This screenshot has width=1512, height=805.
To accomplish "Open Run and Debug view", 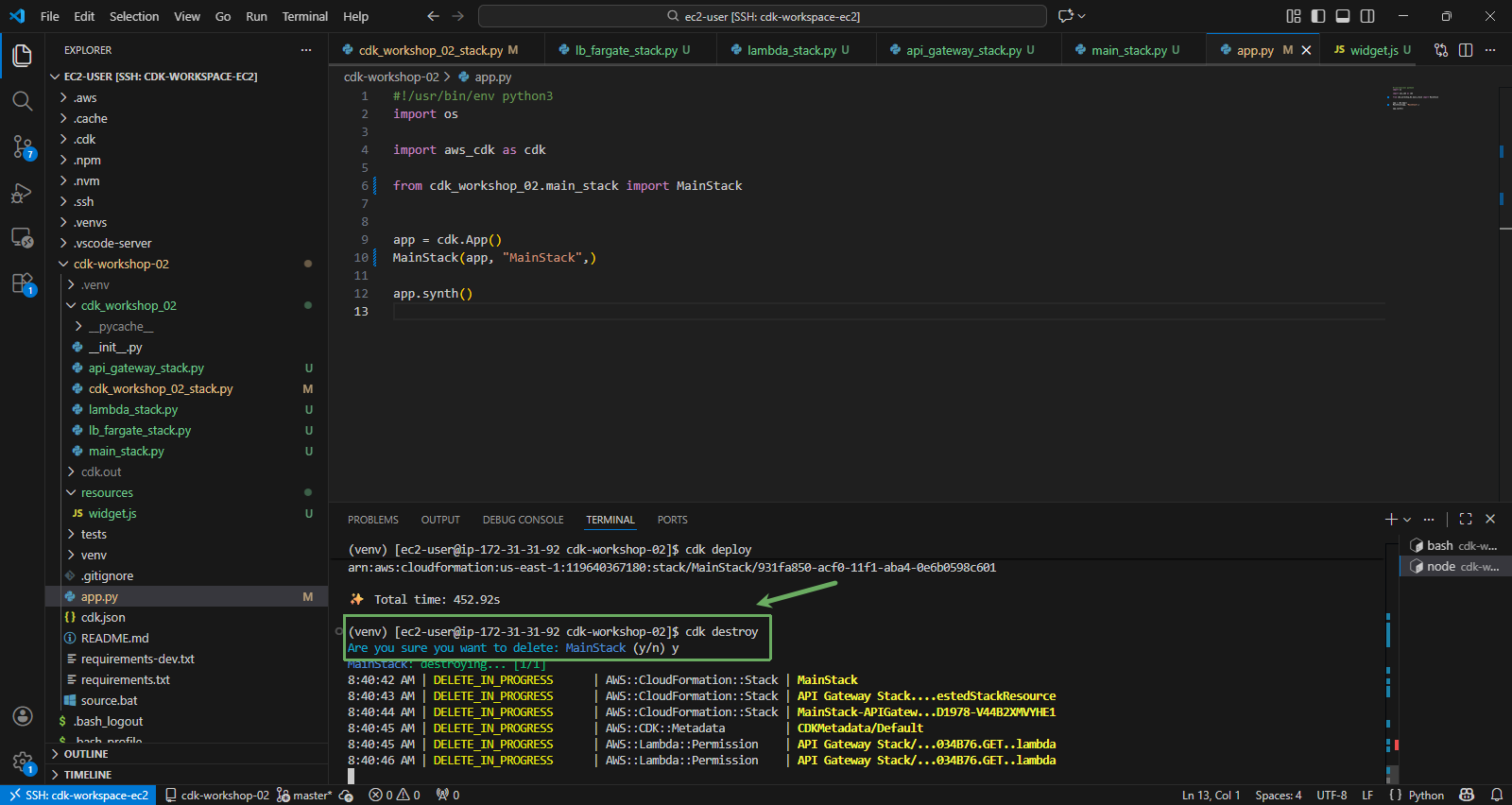I will (22, 193).
